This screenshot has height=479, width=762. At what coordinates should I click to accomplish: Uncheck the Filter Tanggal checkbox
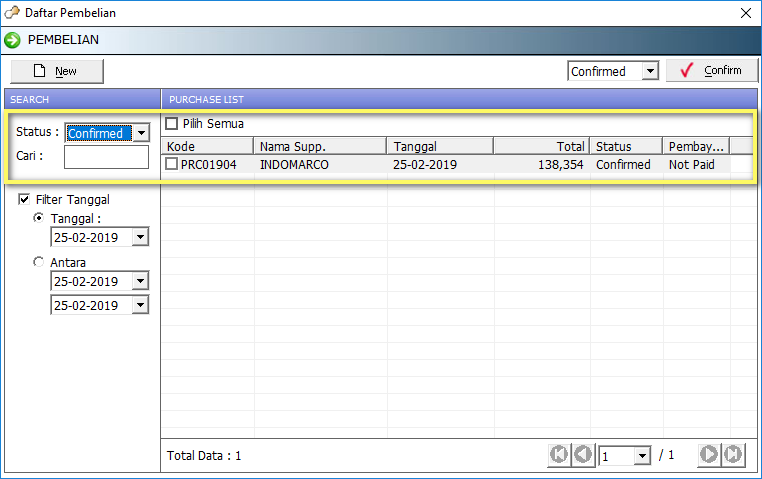[24, 199]
